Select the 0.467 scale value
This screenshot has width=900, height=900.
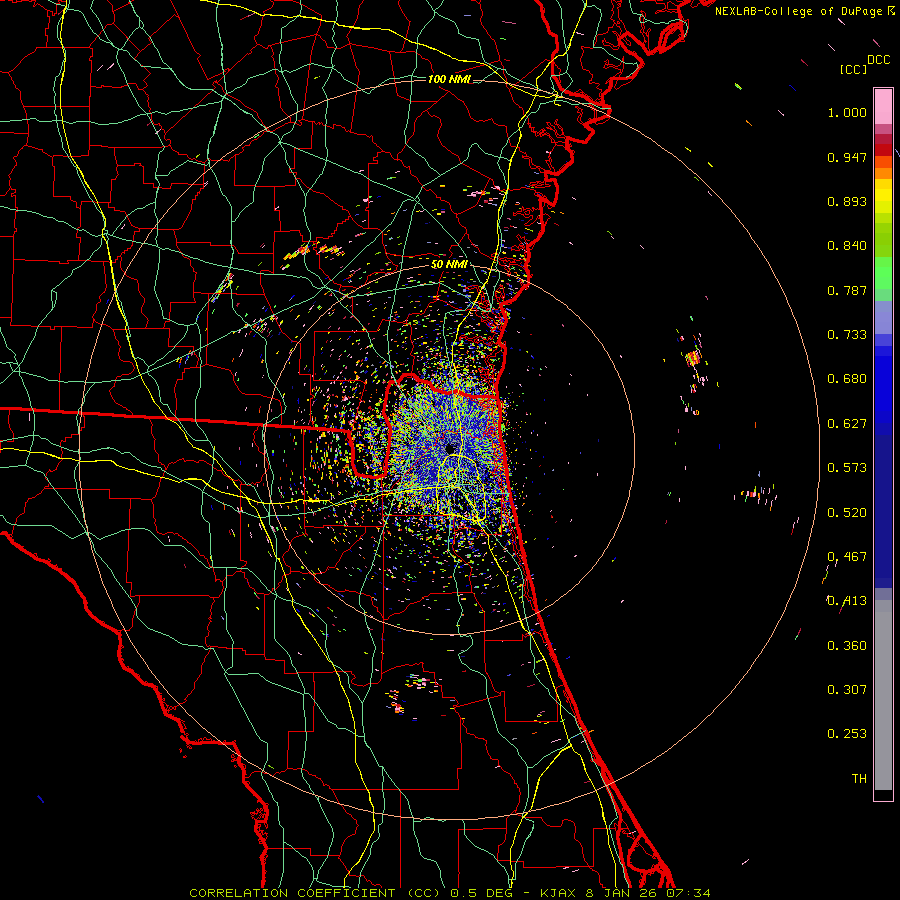click(x=847, y=557)
